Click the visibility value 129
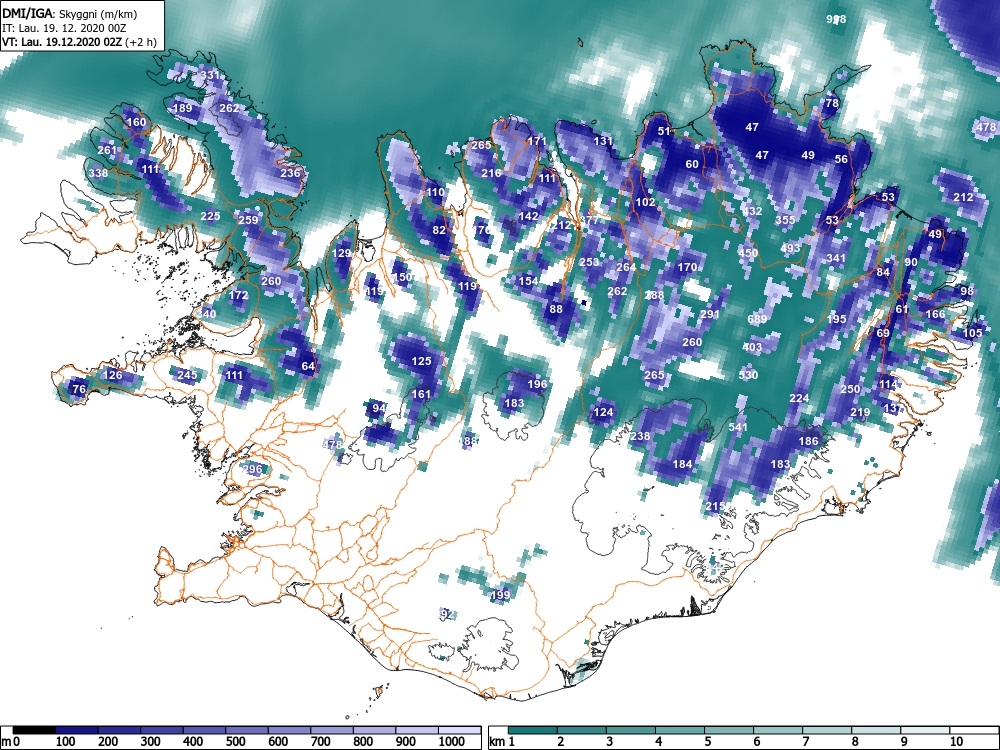1000x750 pixels. tap(341, 253)
